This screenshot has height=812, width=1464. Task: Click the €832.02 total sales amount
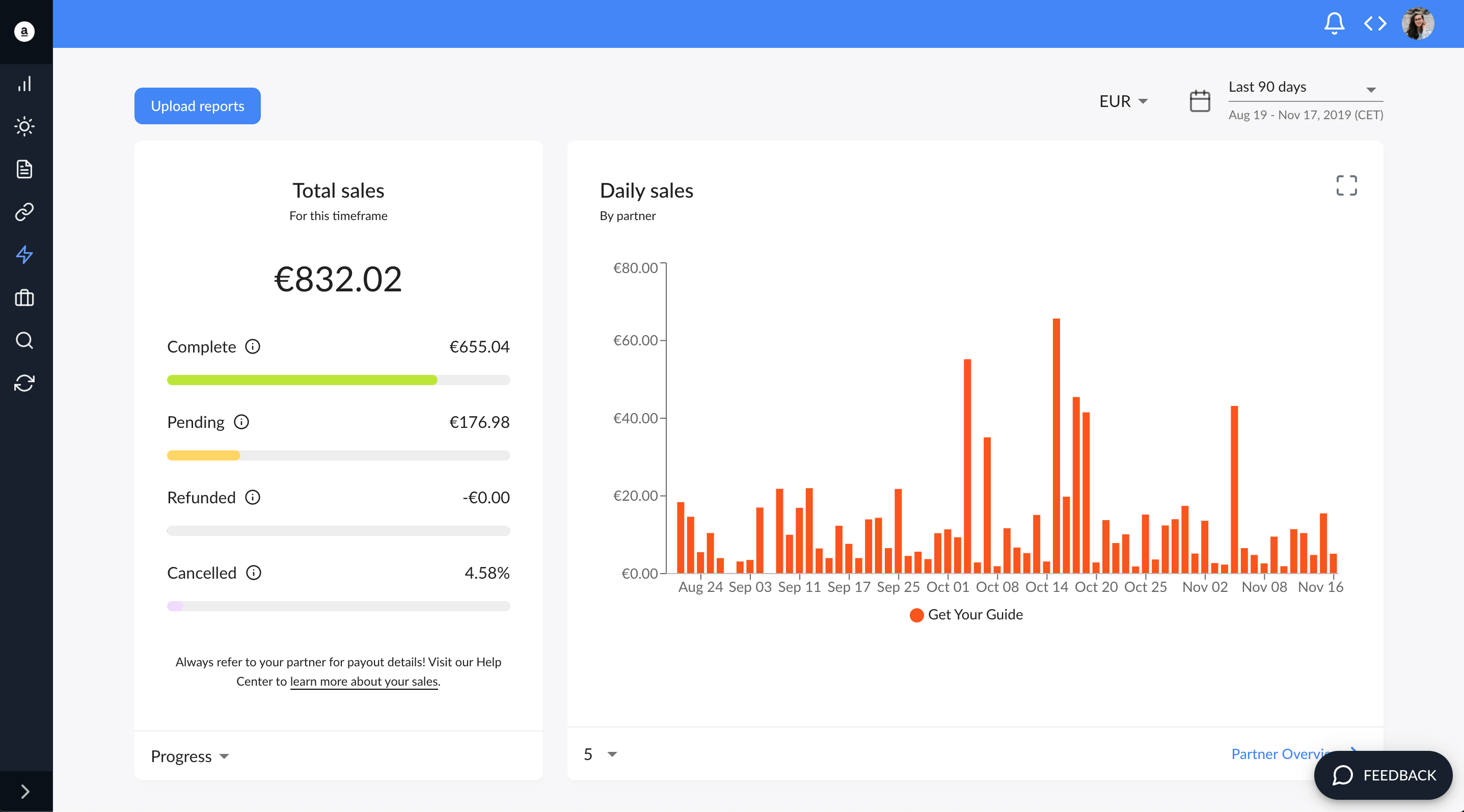(x=338, y=279)
